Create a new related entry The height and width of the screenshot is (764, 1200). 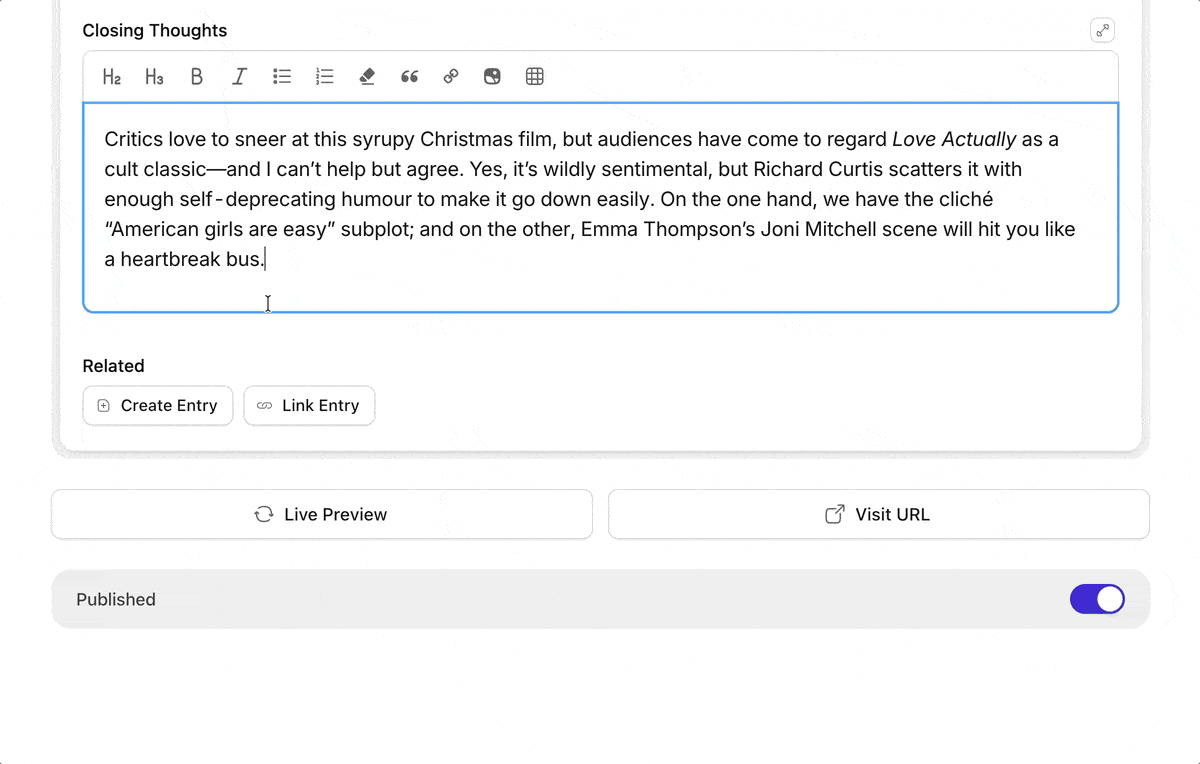point(157,405)
